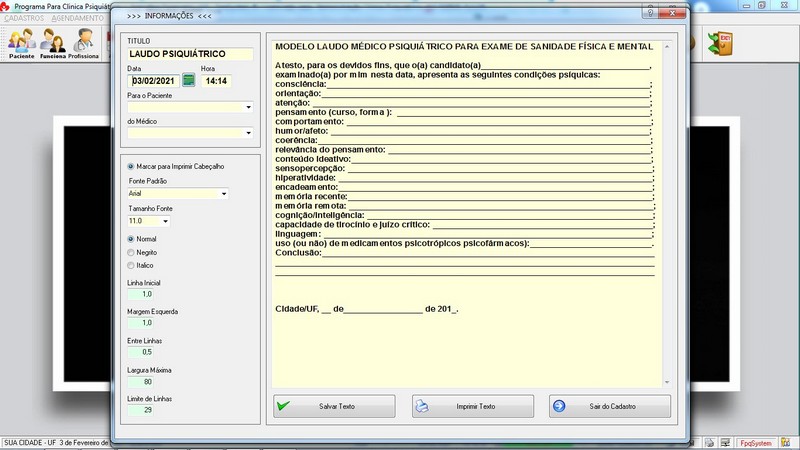Screen dimensions: 800x450
Task: Click the Profissional doctor icon
Action: pyautogui.click(x=83, y=44)
